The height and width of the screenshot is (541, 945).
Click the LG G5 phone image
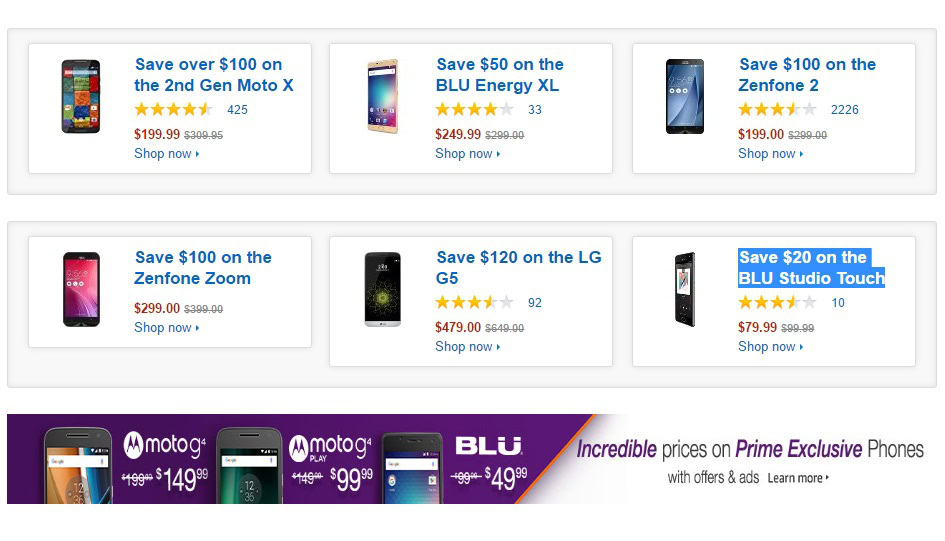(x=382, y=290)
